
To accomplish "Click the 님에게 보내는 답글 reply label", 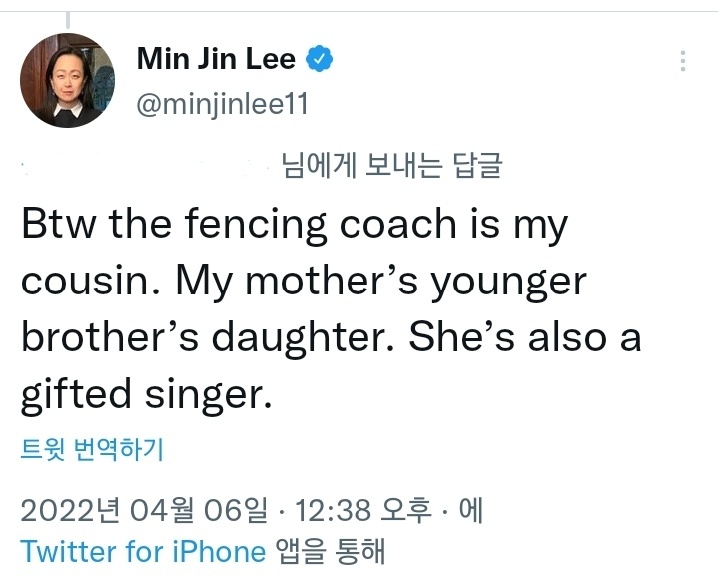I will [x=391, y=166].
